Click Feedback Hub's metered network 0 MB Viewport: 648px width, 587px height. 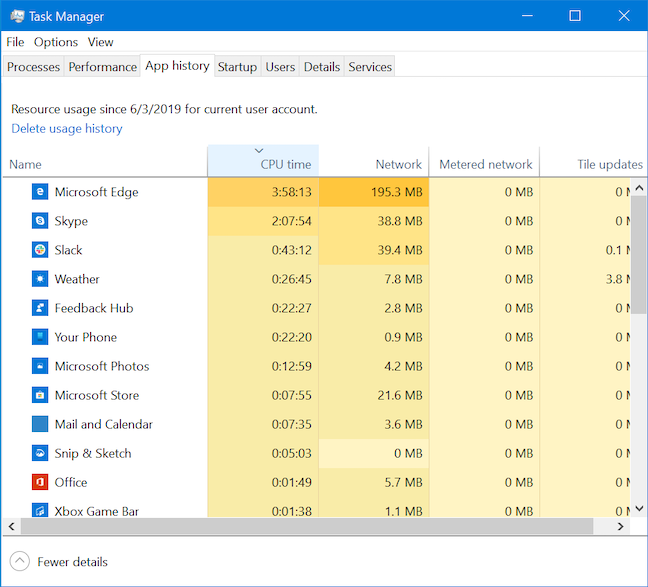[519, 308]
